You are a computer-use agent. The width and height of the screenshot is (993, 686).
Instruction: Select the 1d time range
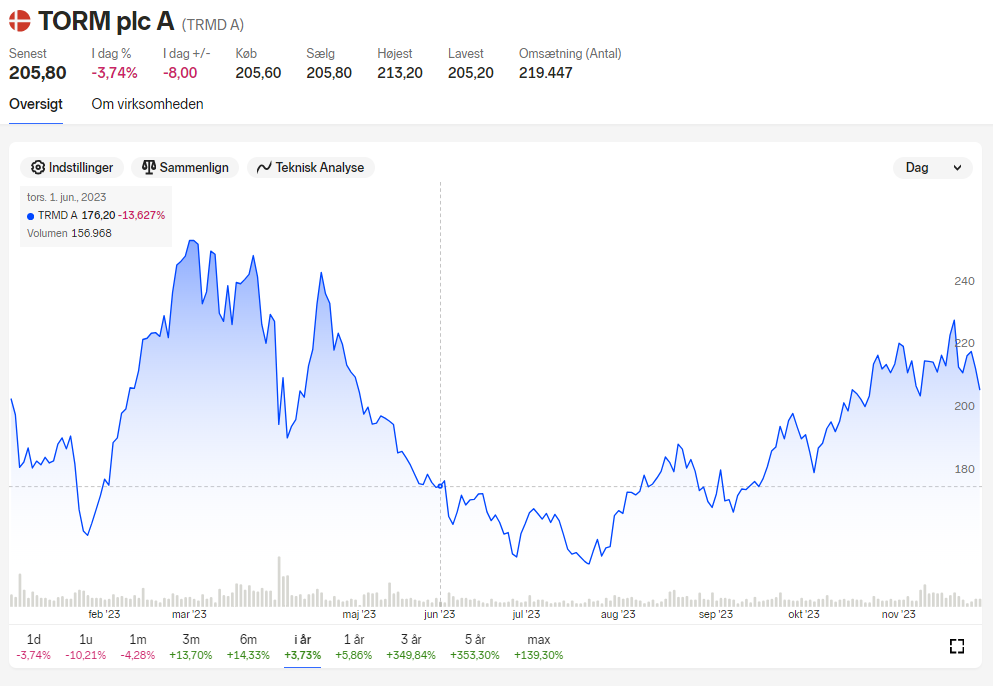[34, 647]
